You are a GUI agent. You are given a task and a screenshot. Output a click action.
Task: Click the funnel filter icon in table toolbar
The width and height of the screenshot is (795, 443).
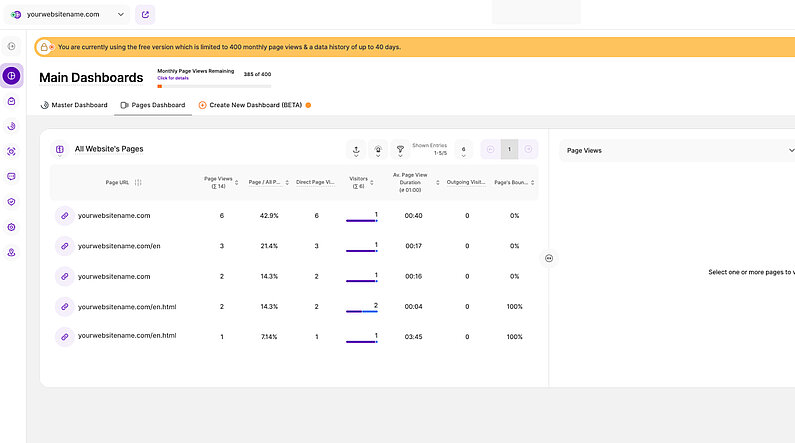coord(400,150)
